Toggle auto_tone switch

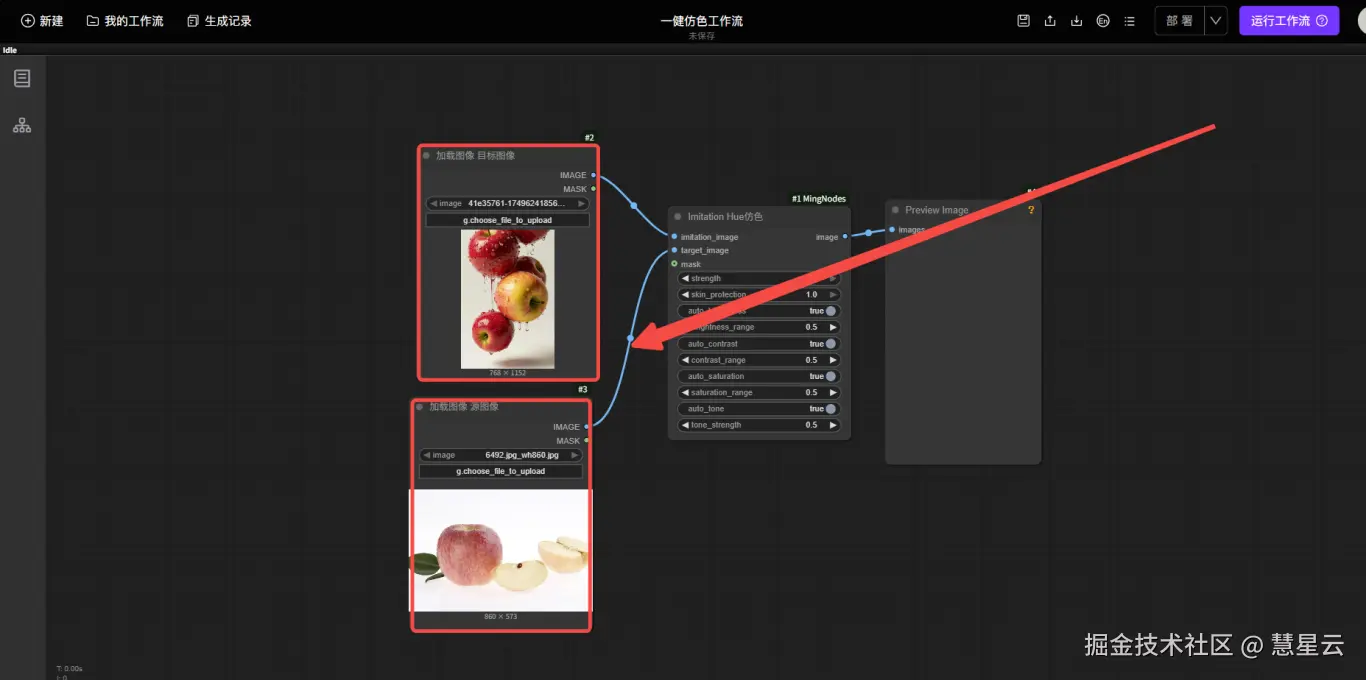pyautogui.click(x=830, y=409)
